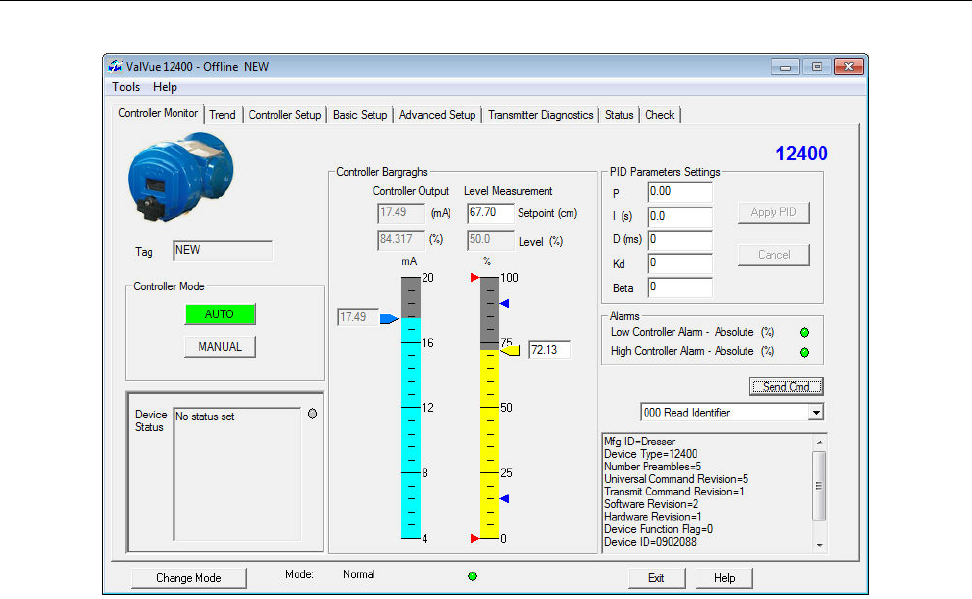Image resolution: width=972 pixels, height=599 pixels.
Task: Click the lower blue alarm marker on level bar
Action: point(505,499)
